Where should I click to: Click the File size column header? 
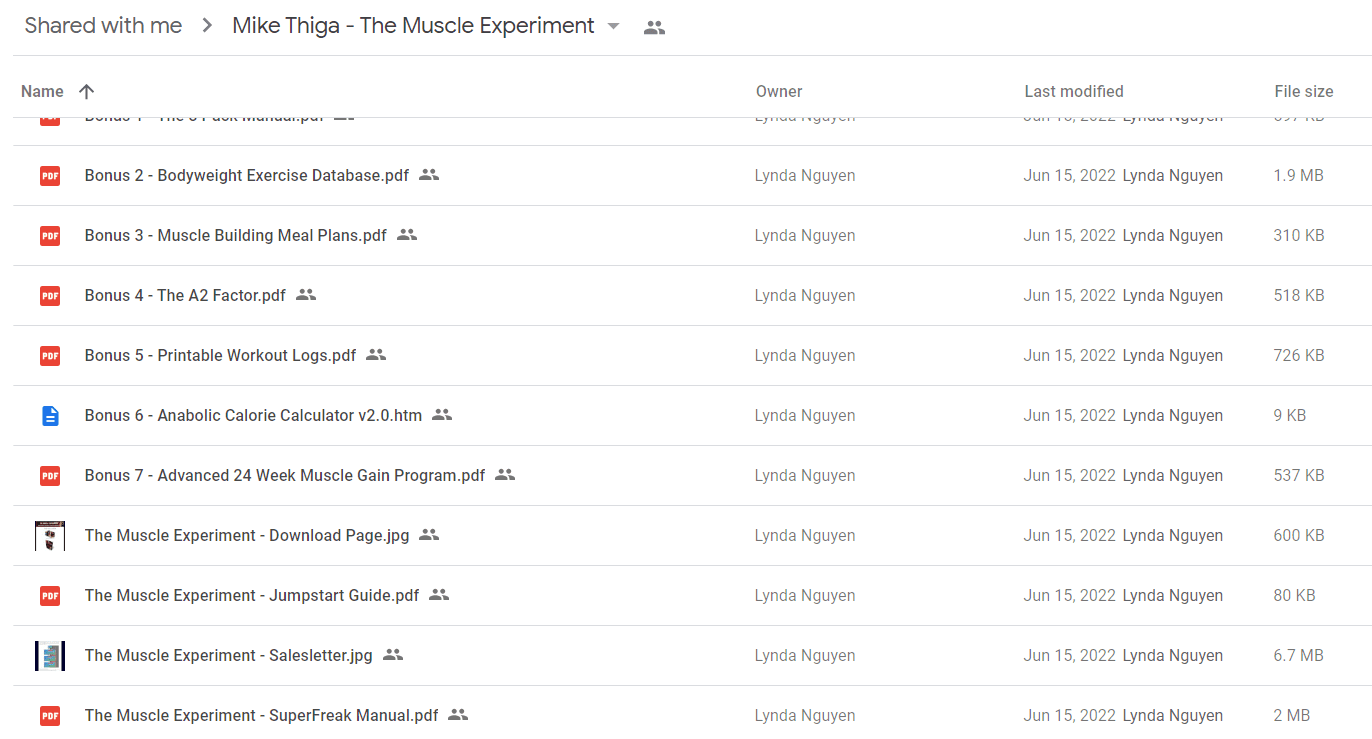click(x=1304, y=91)
